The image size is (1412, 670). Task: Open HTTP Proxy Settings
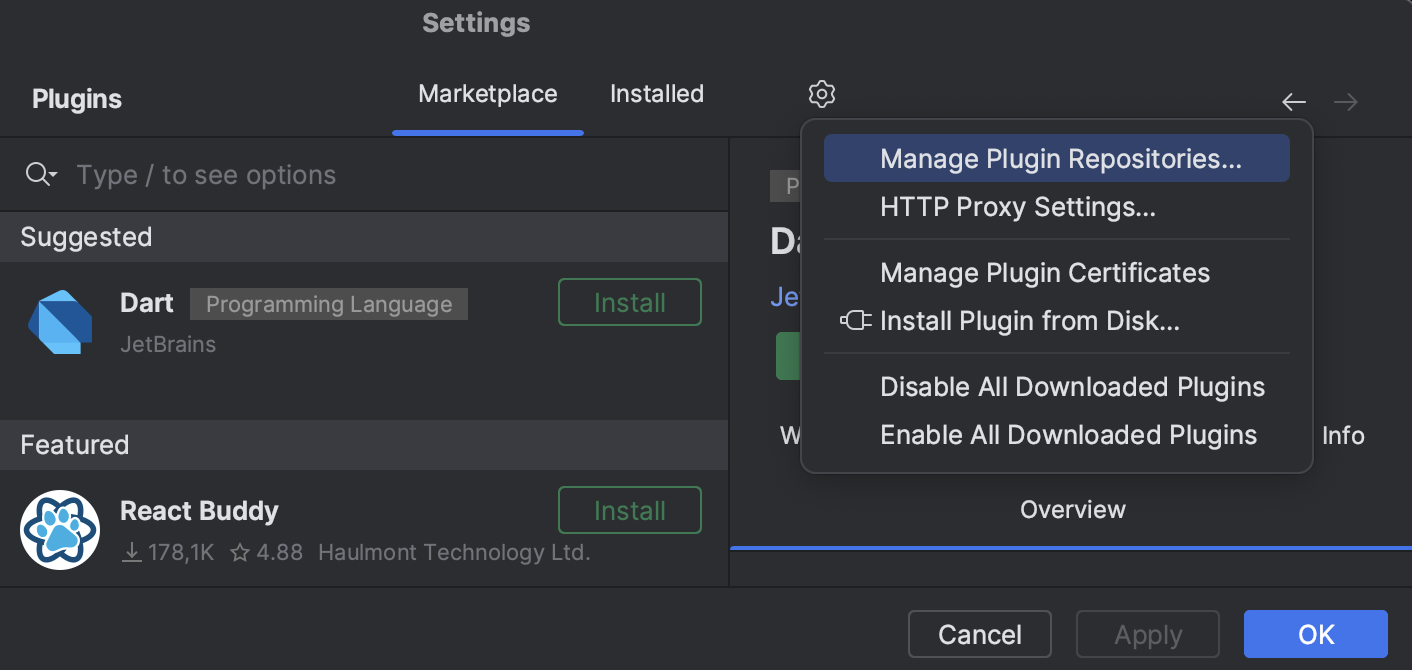tap(1017, 207)
